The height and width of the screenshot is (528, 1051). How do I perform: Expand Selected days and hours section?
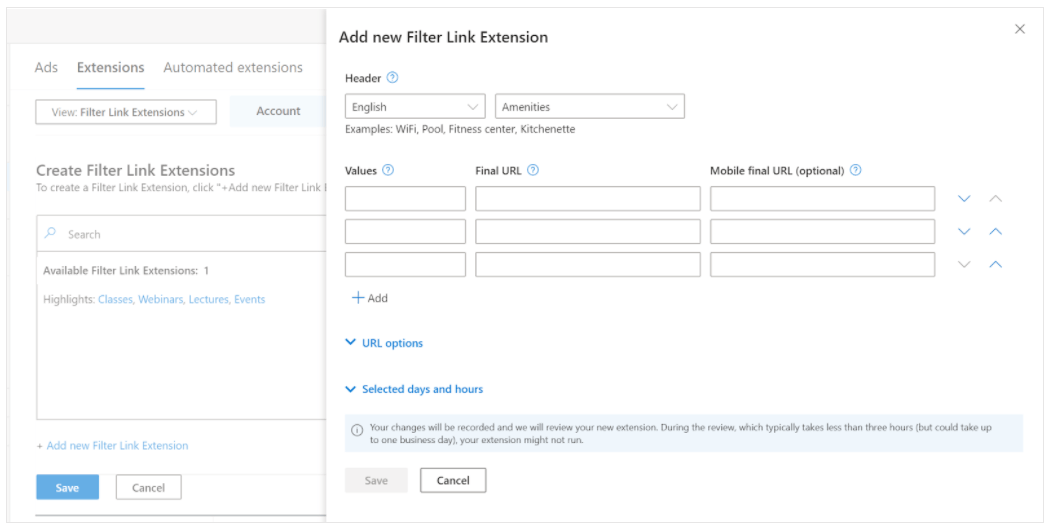coord(414,389)
